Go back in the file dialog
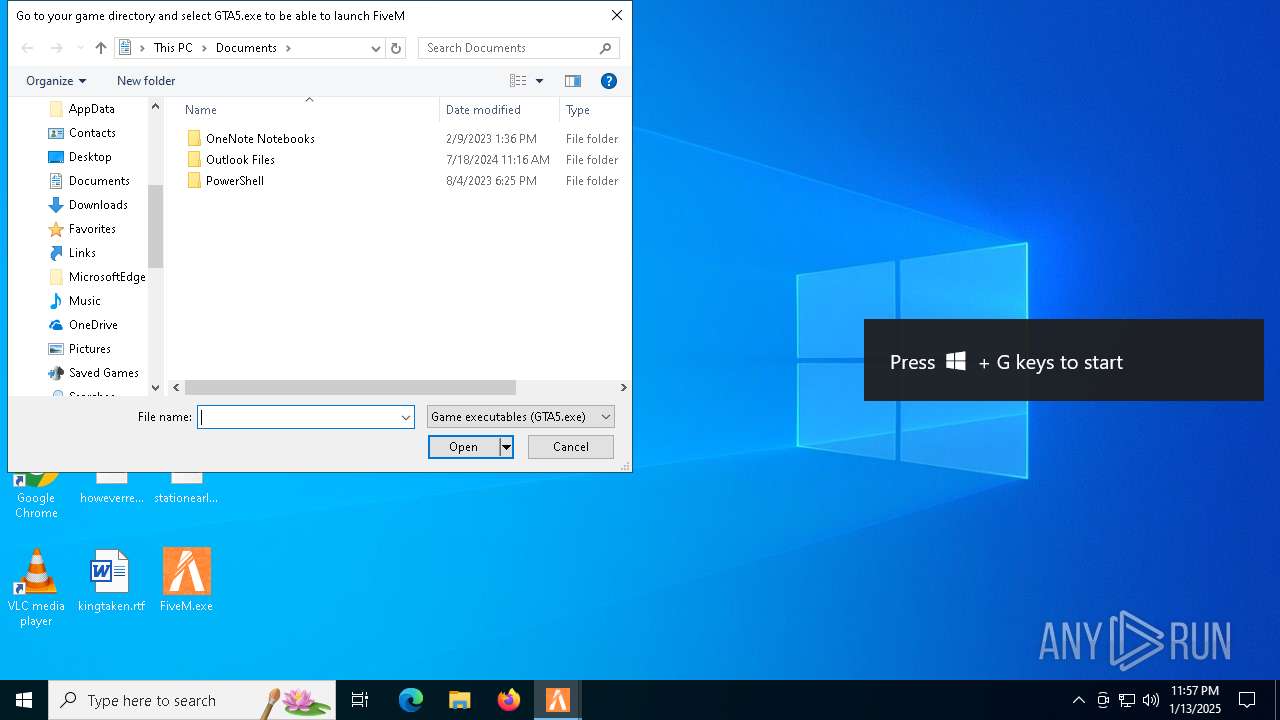The height and width of the screenshot is (720, 1280). click(x=28, y=48)
